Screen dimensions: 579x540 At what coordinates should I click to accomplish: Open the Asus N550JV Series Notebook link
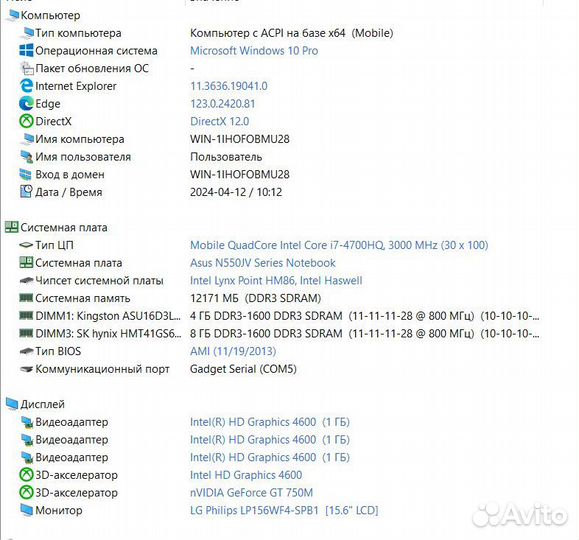(263, 263)
